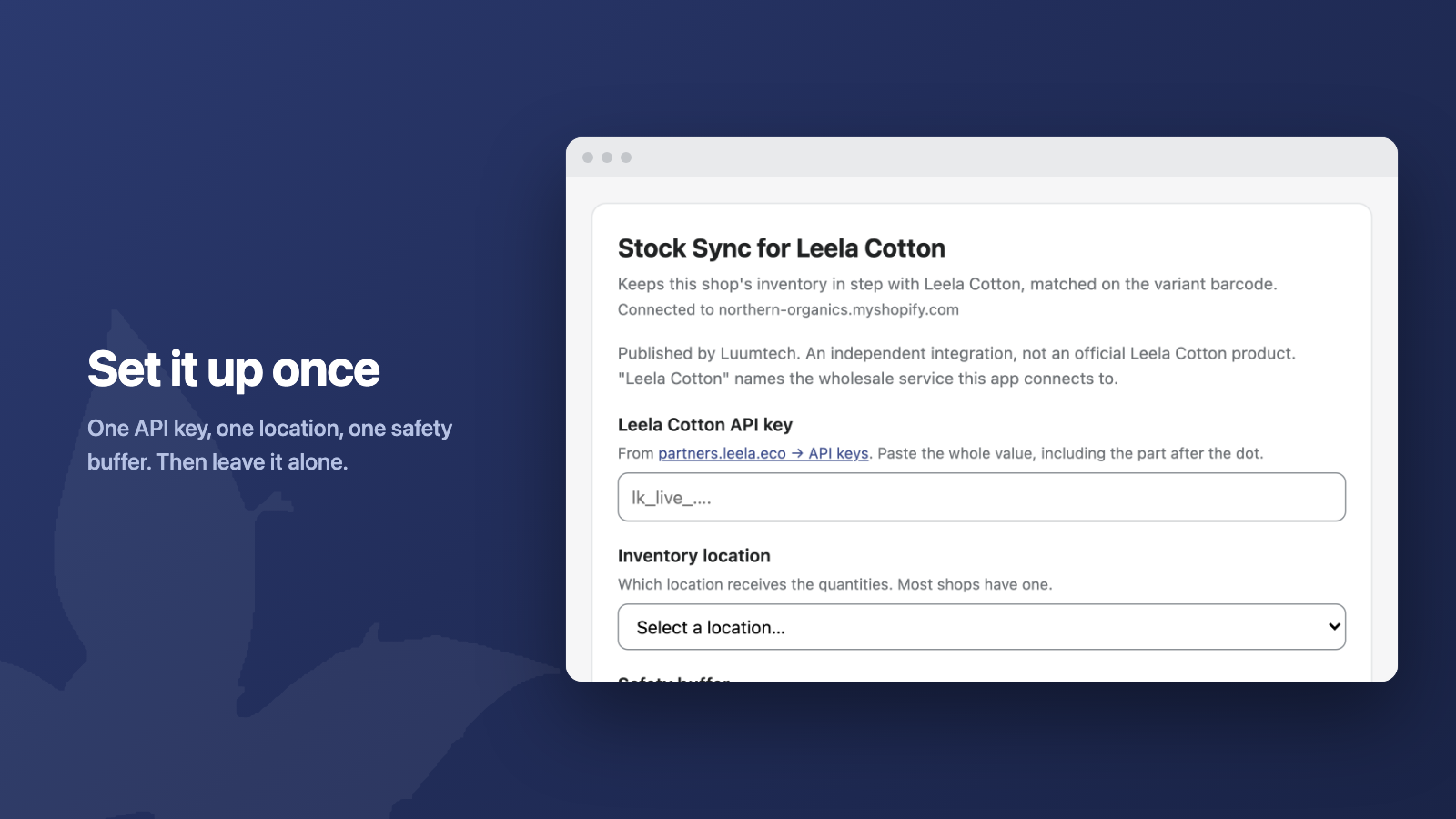The image size is (1456, 819).
Task: Click the gray window title bar
Action: tap(981, 157)
